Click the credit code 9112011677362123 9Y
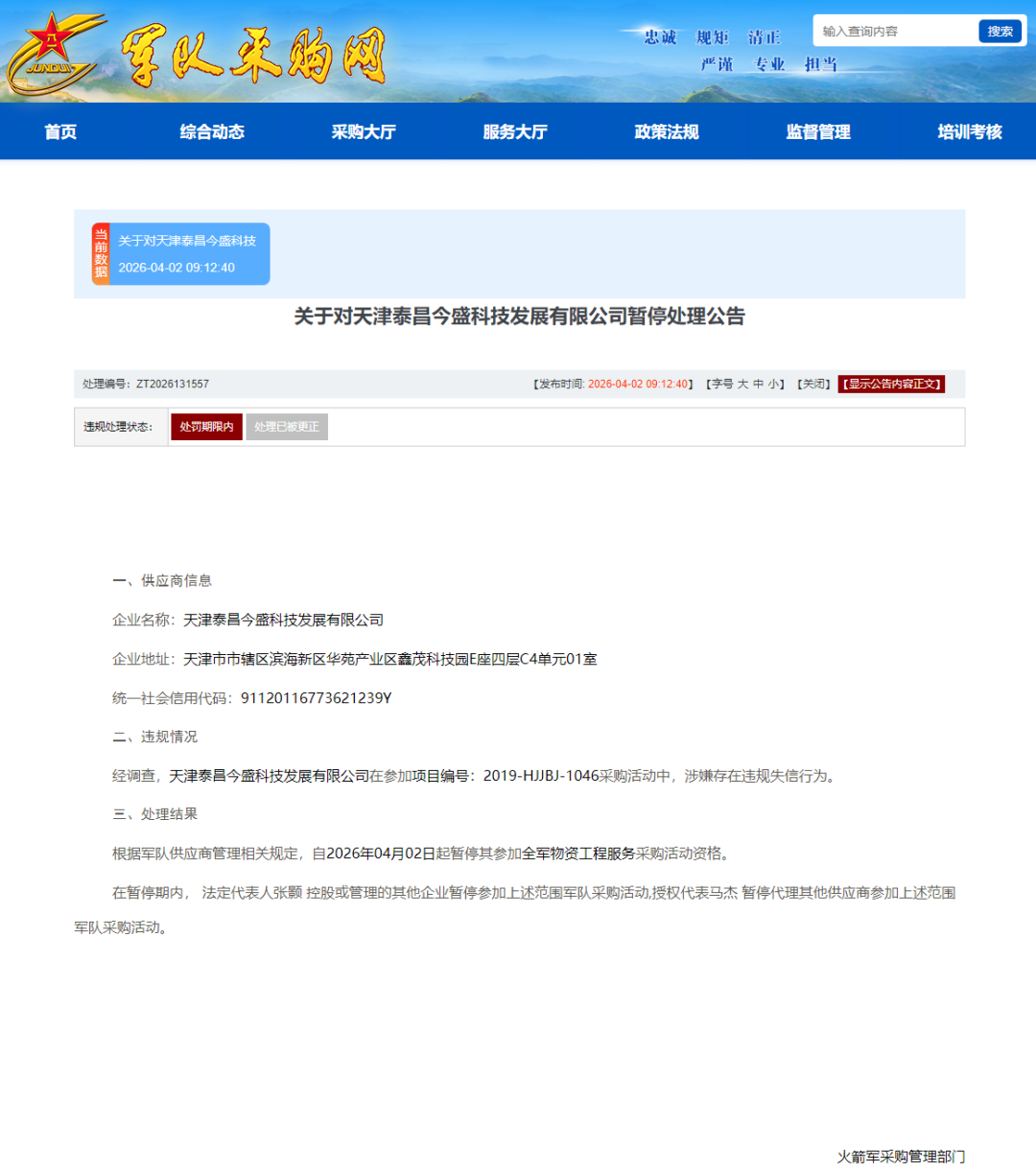The width and height of the screenshot is (1036, 1172). tap(317, 698)
